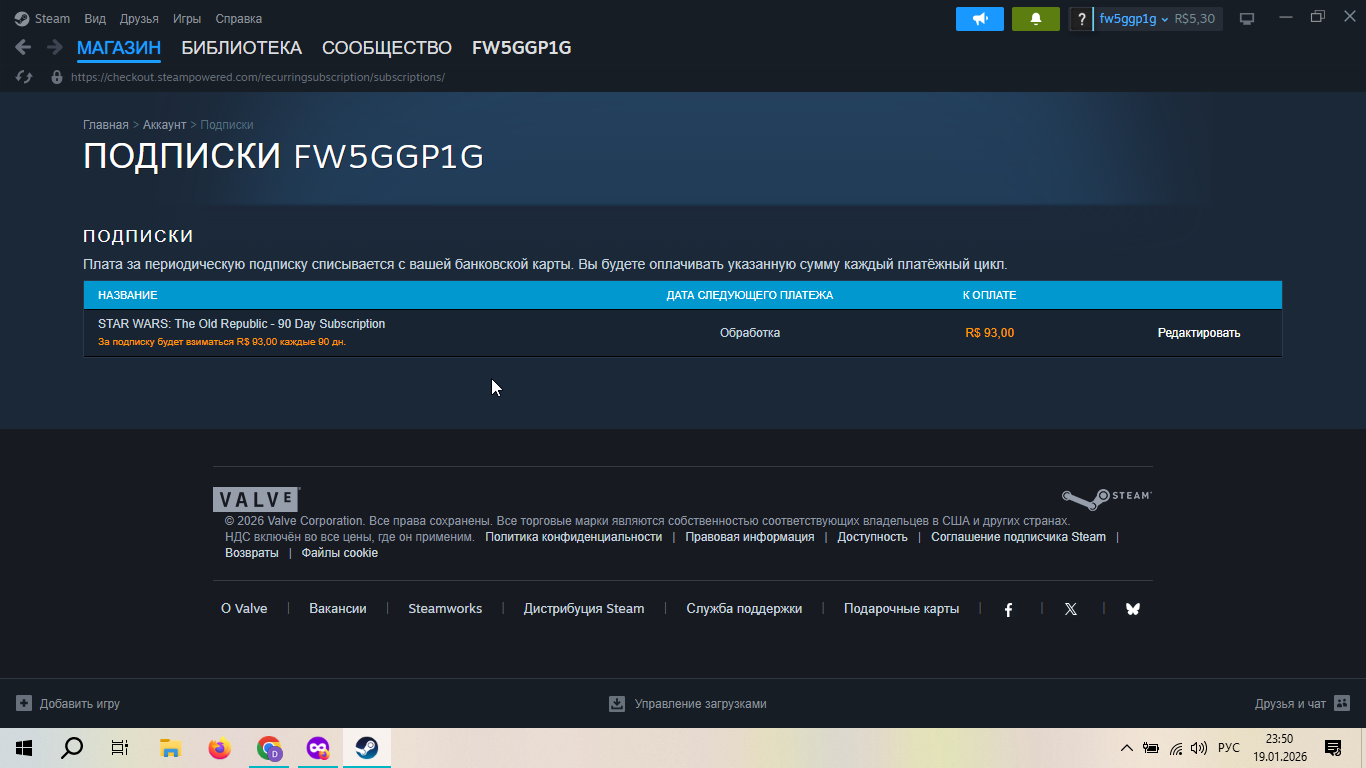Open Вакансии footer link
The image size is (1366, 768).
click(x=338, y=609)
